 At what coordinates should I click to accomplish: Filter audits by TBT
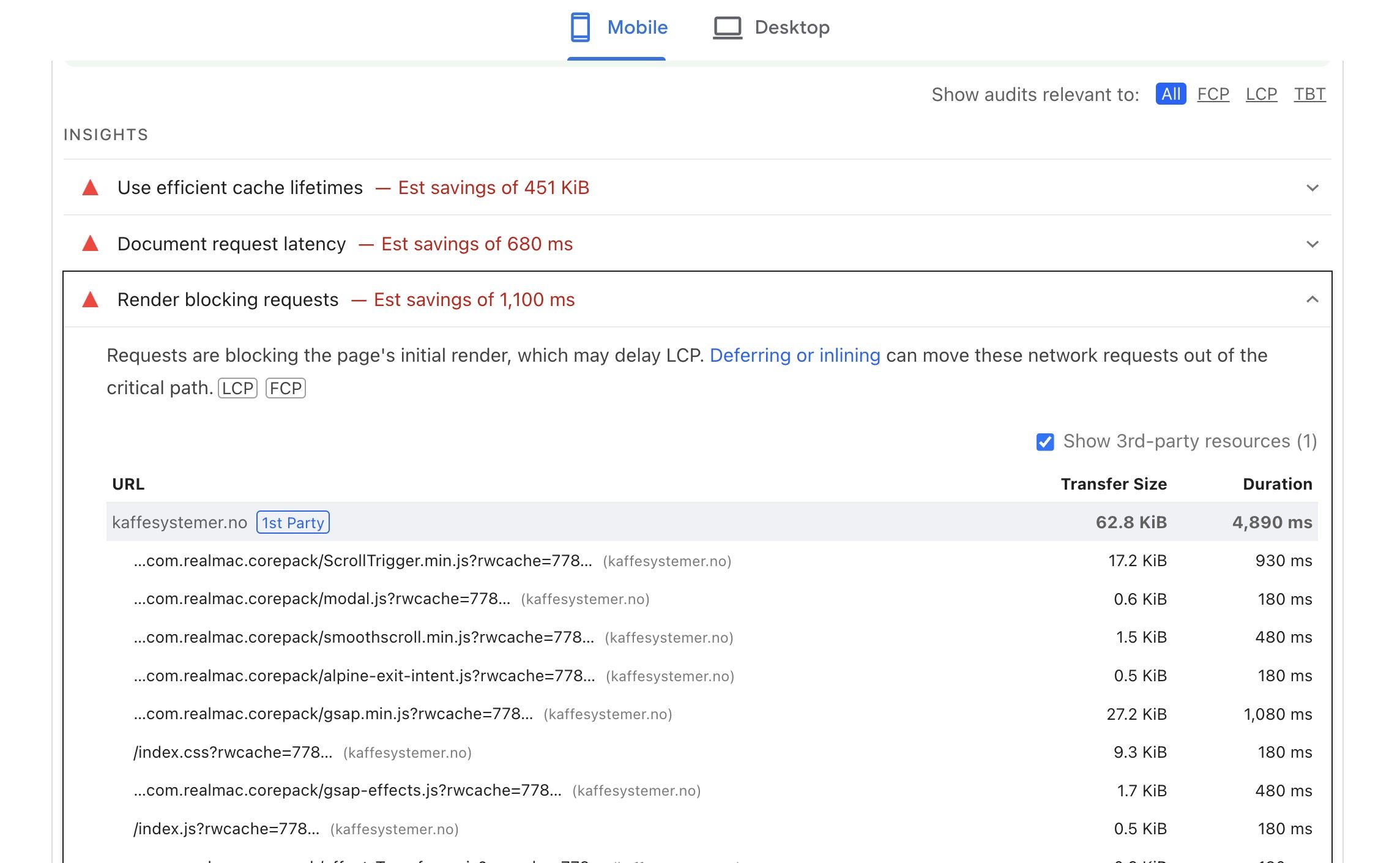(1309, 94)
